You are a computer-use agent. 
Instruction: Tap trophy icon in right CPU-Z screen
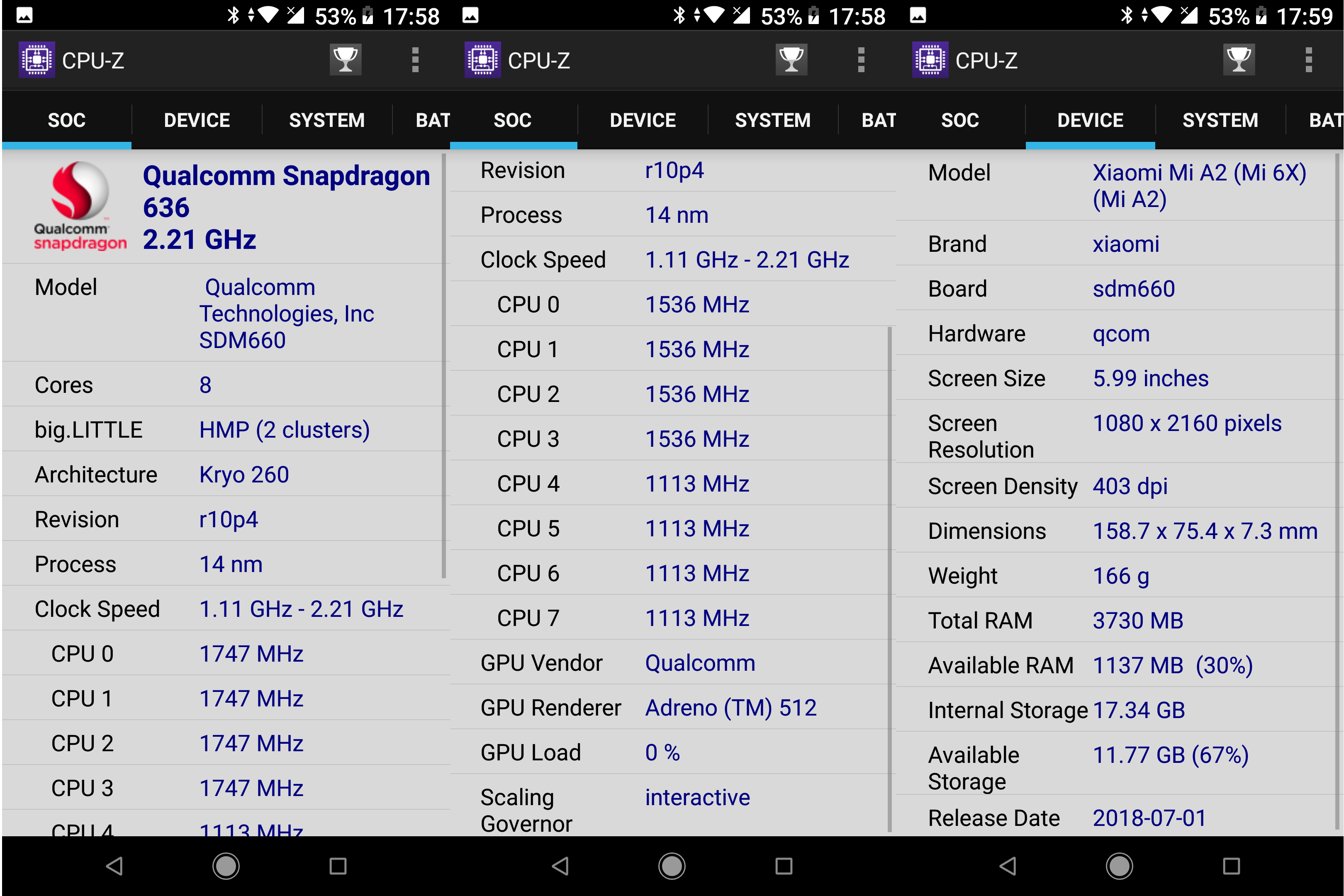1239,60
